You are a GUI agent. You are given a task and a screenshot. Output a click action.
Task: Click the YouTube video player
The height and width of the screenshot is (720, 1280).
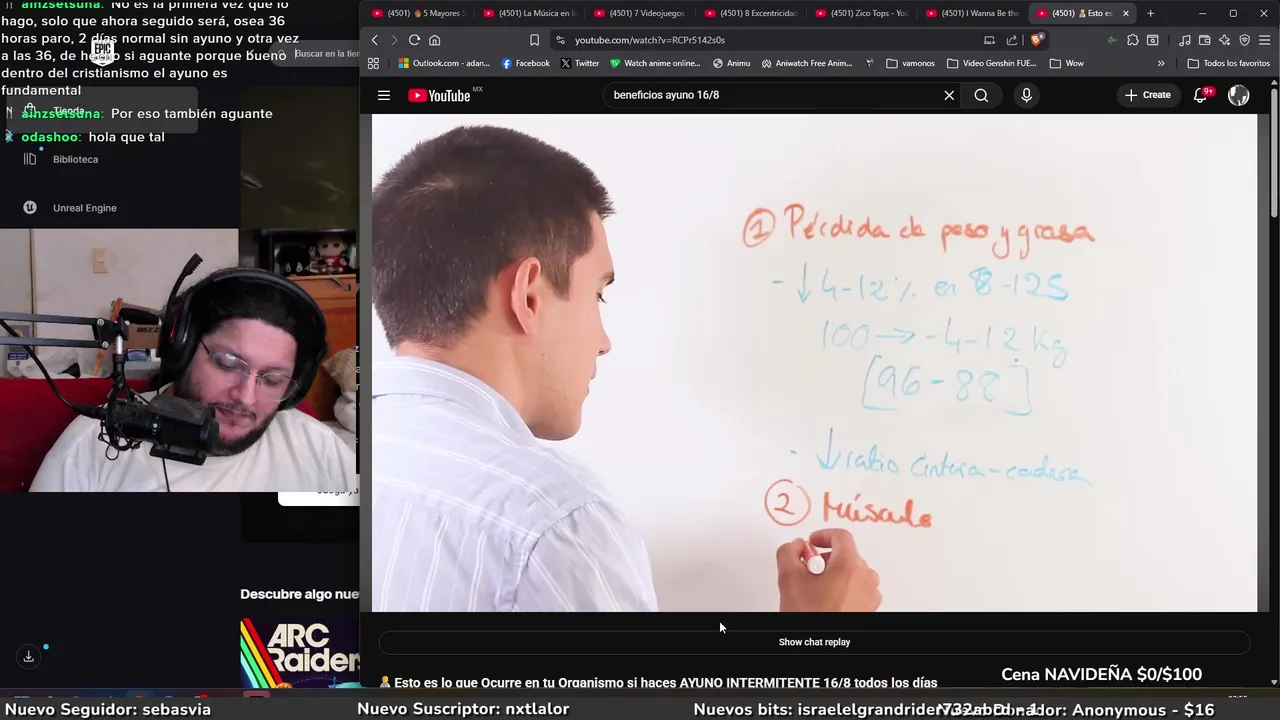(814, 362)
